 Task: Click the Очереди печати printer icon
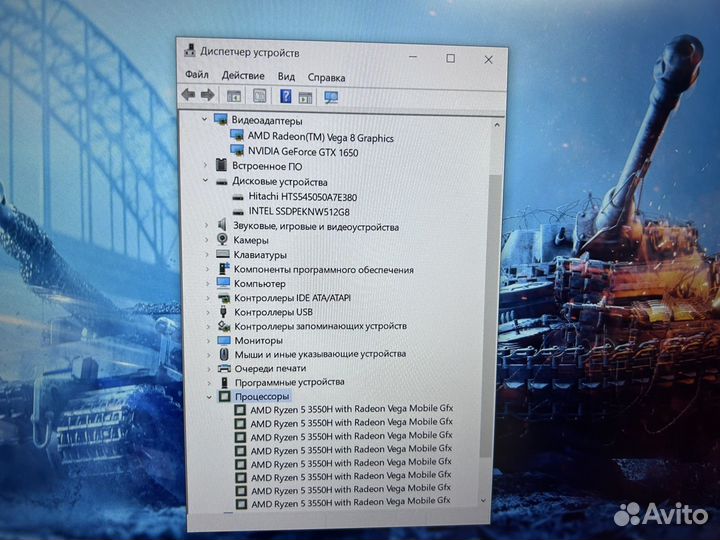(225, 368)
